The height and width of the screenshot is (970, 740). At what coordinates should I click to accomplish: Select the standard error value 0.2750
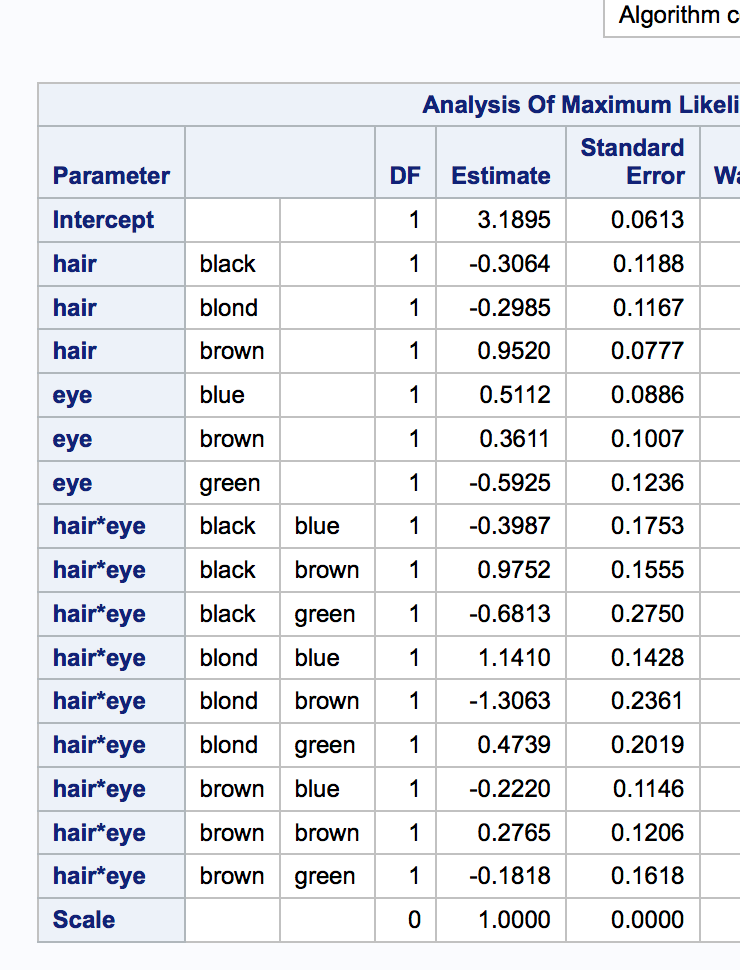click(x=648, y=614)
